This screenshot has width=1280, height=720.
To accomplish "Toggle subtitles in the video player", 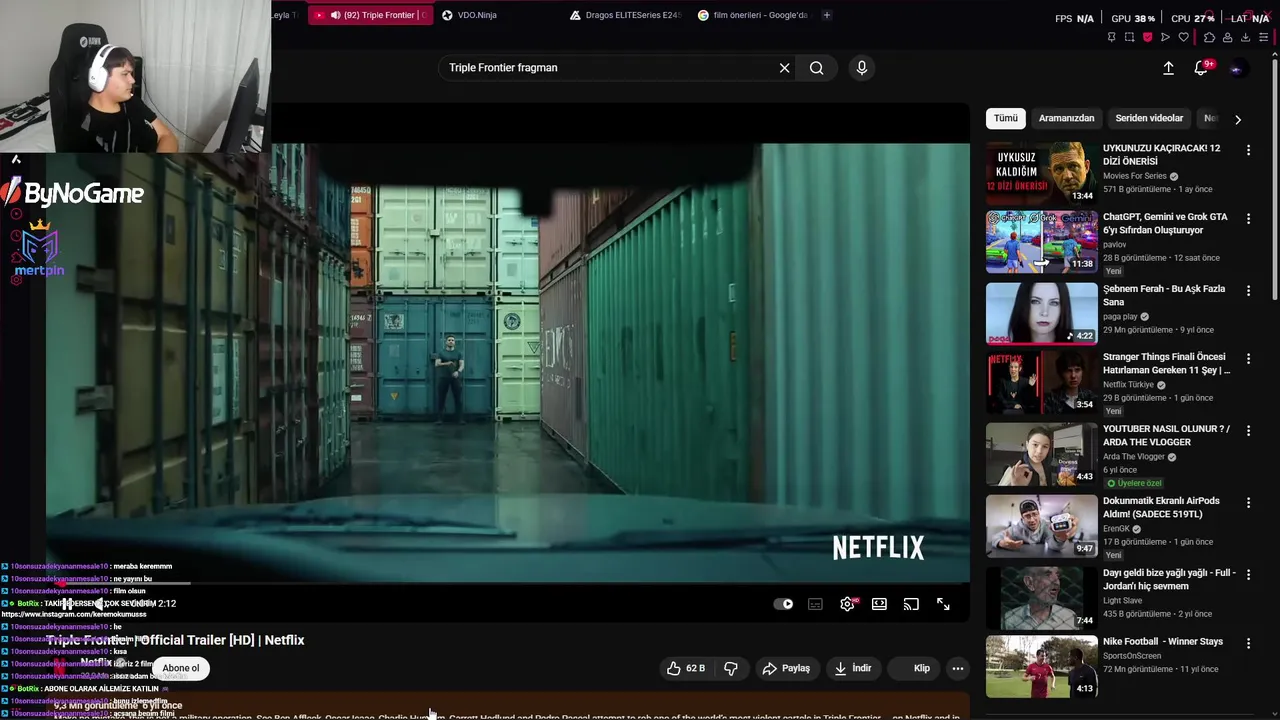I will (815, 604).
